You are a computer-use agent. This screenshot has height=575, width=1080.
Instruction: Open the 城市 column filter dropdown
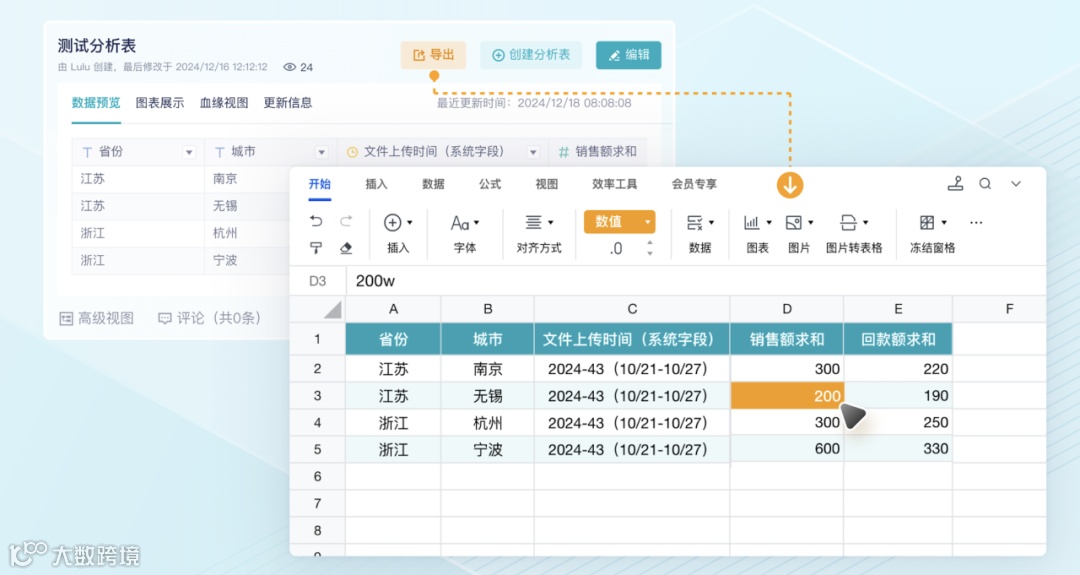pos(321,152)
